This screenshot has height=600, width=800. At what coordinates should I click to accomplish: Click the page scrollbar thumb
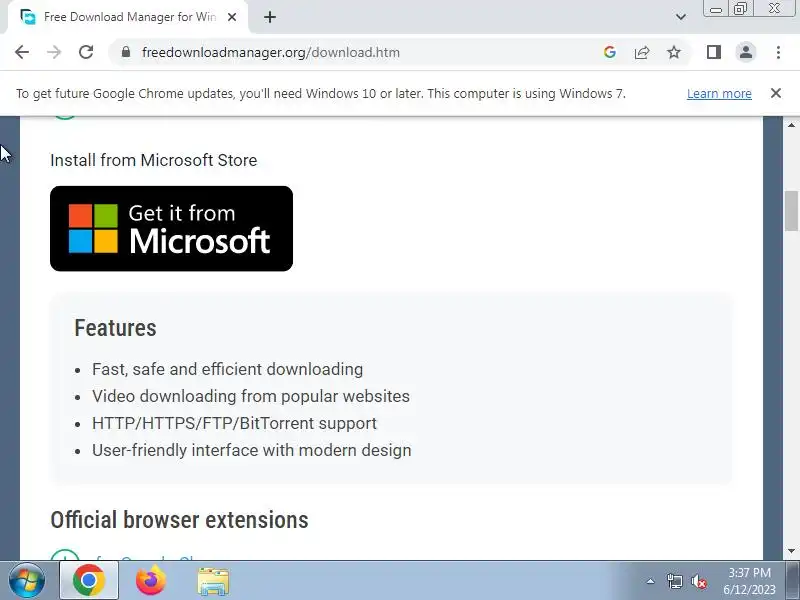tap(791, 210)
